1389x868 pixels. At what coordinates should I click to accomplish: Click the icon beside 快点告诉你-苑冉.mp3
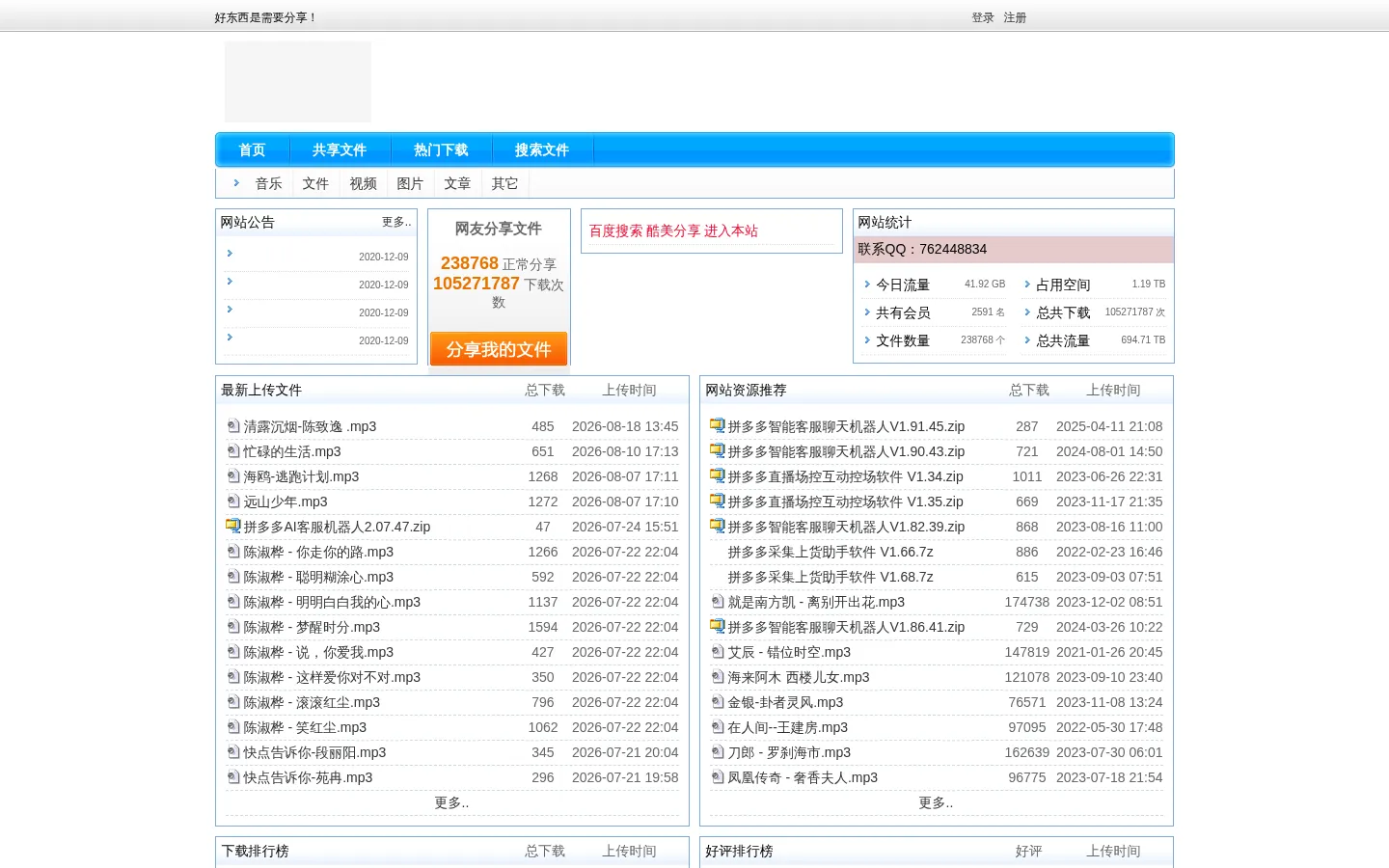(232, 776)
